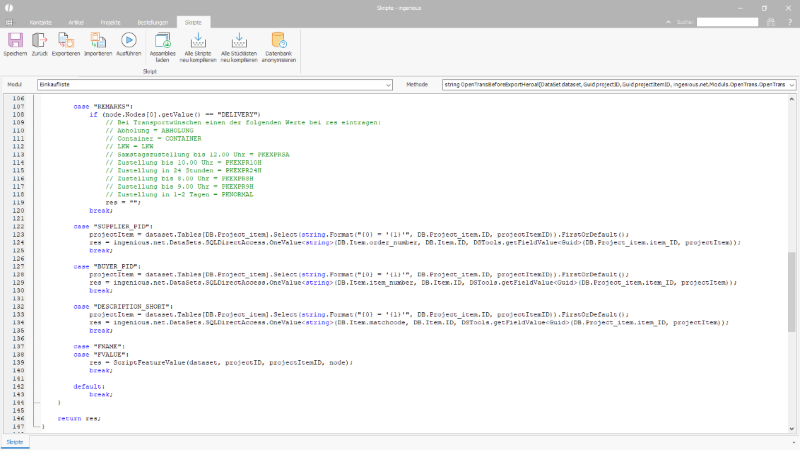Open the Methode dropdown list
Image resolution: width=800 pixels, height=450 pixels.
click(792, 85)
